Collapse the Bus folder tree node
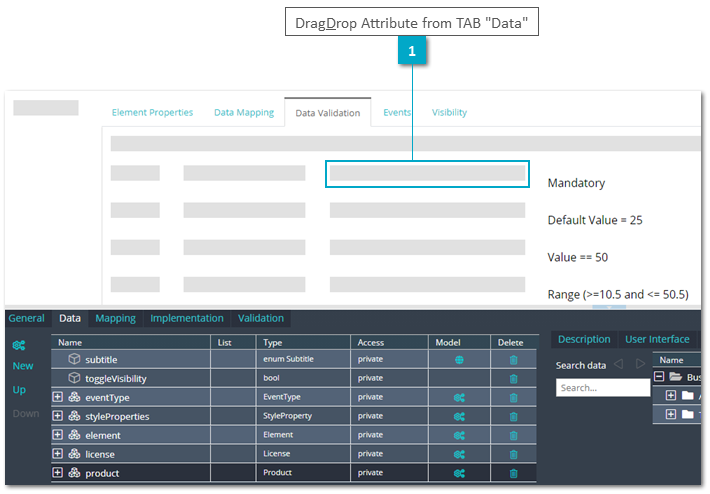The image size is (710, 494). pyautogui.click(x=659, y=376)
